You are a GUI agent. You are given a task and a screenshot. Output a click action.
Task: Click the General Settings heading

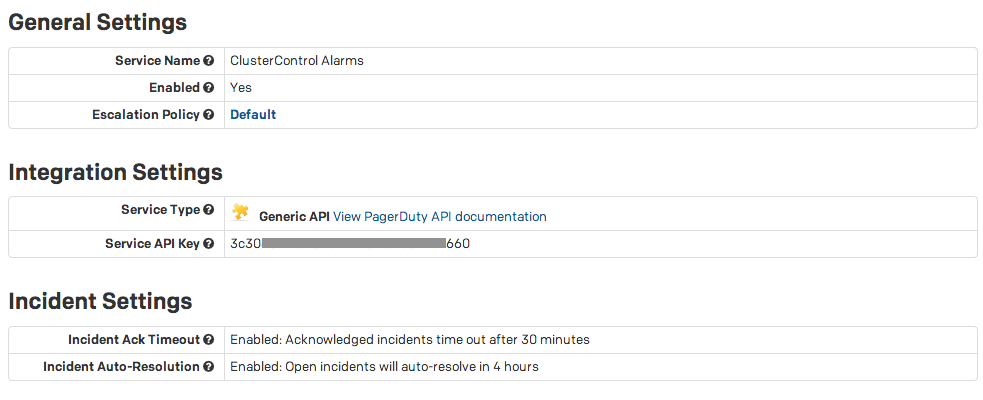tap(97, 21)
